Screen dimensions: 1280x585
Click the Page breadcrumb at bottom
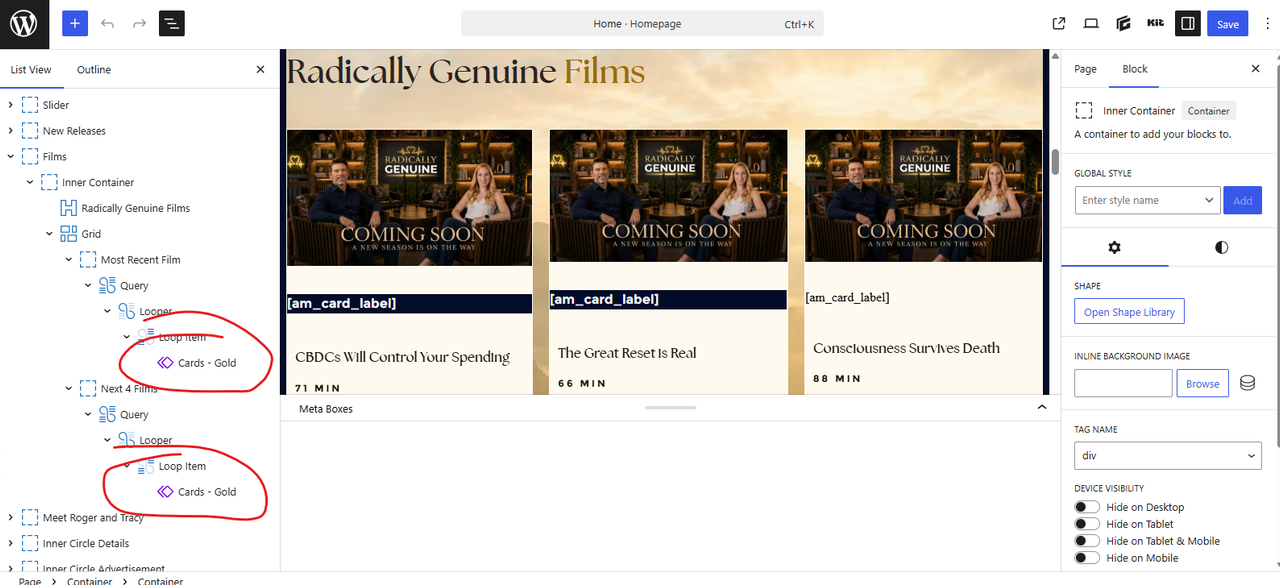(30, 581)
